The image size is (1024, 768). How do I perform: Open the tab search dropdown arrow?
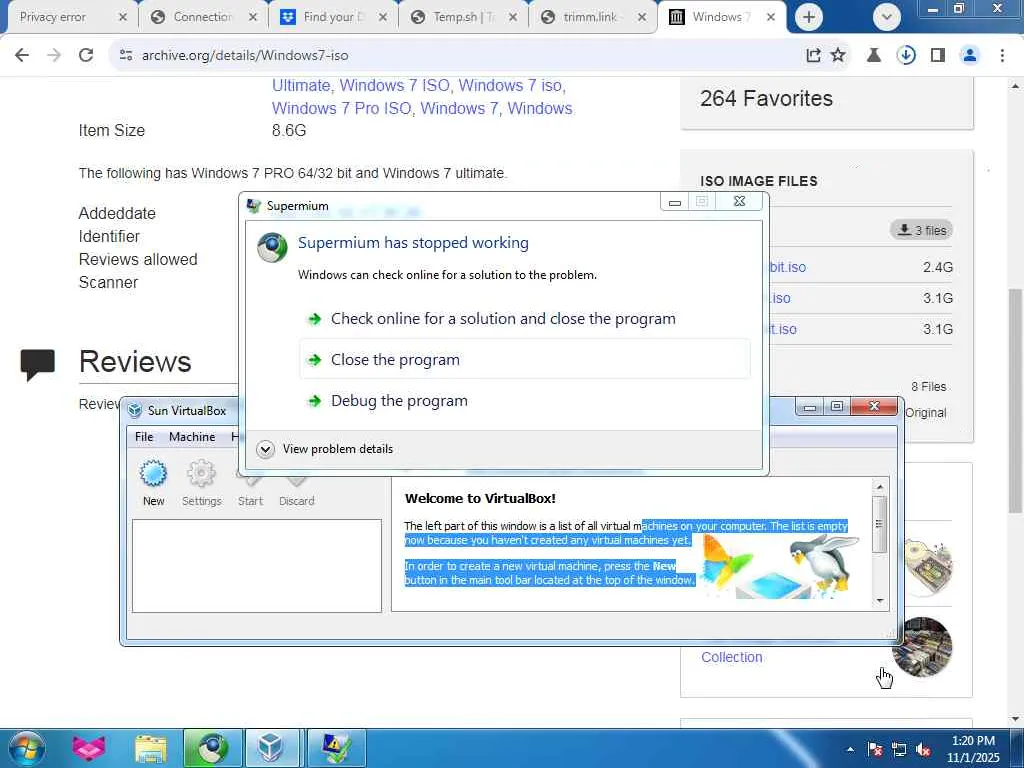click(x=886, y=17)
